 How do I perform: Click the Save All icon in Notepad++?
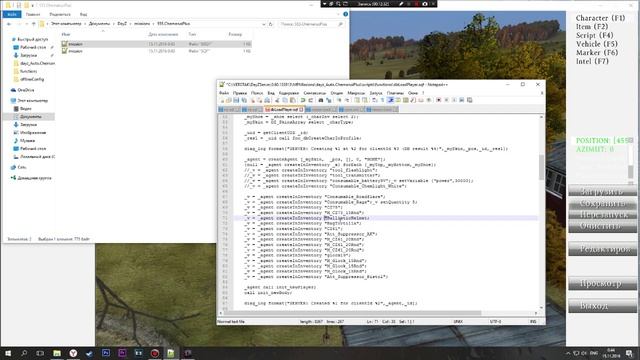tap(244, 100)
